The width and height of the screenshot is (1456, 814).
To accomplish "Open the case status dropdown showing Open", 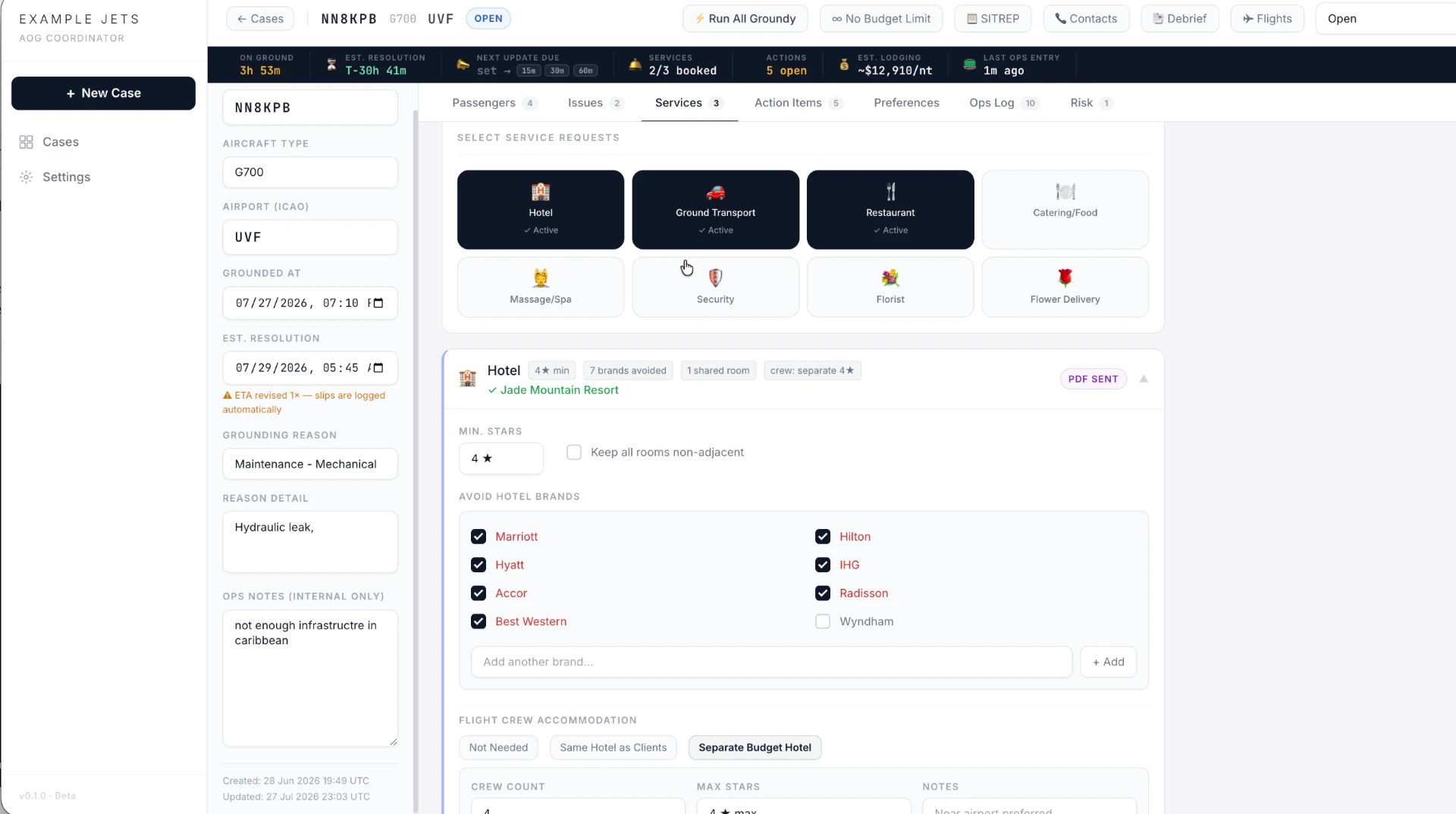I will (1385, 19).
